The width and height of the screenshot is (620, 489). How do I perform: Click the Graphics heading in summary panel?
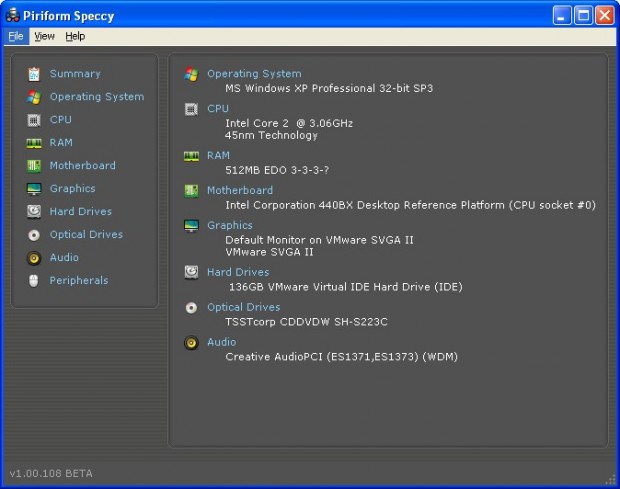click(230, 225)
